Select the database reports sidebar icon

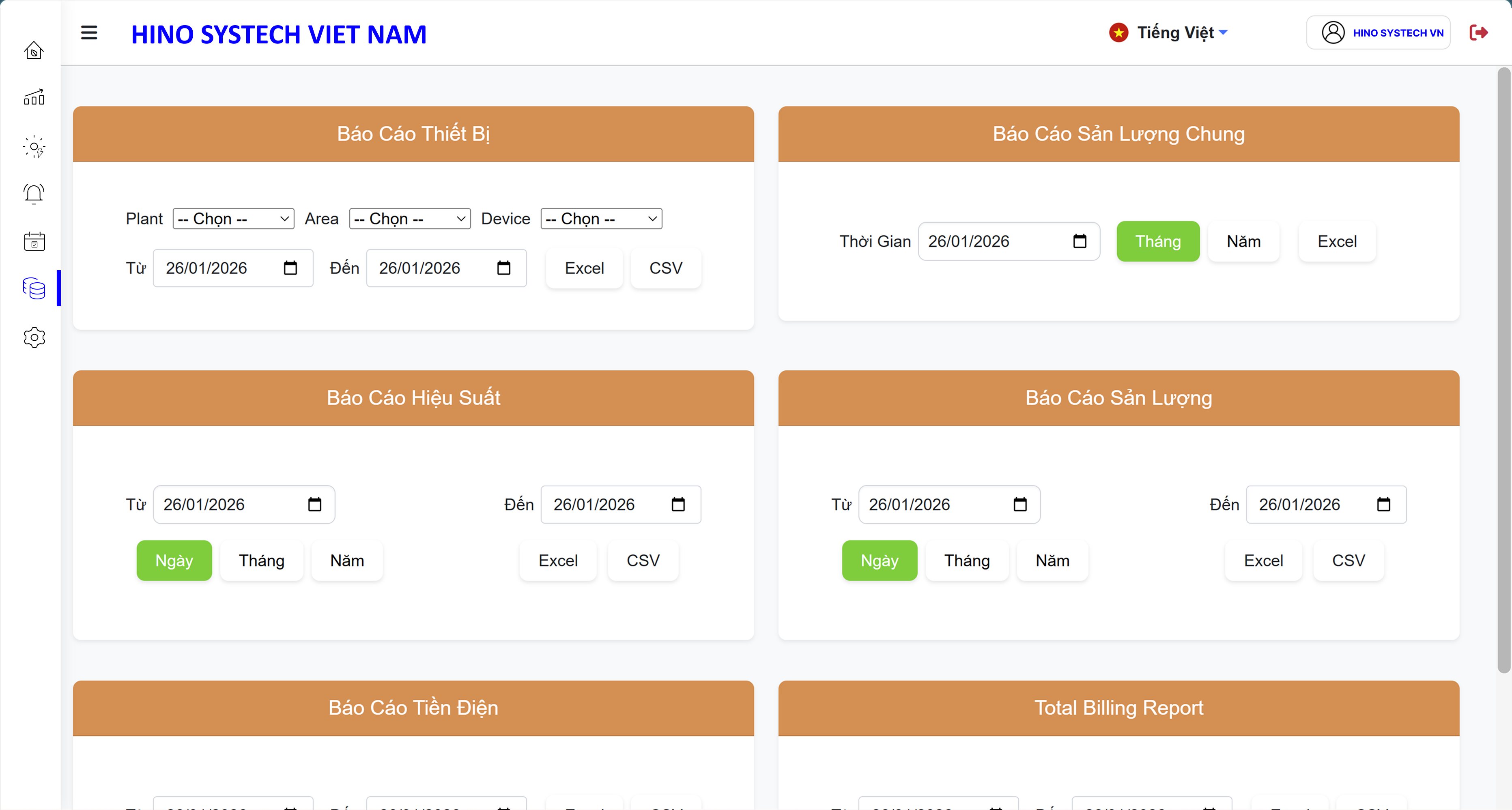[34, 288]
